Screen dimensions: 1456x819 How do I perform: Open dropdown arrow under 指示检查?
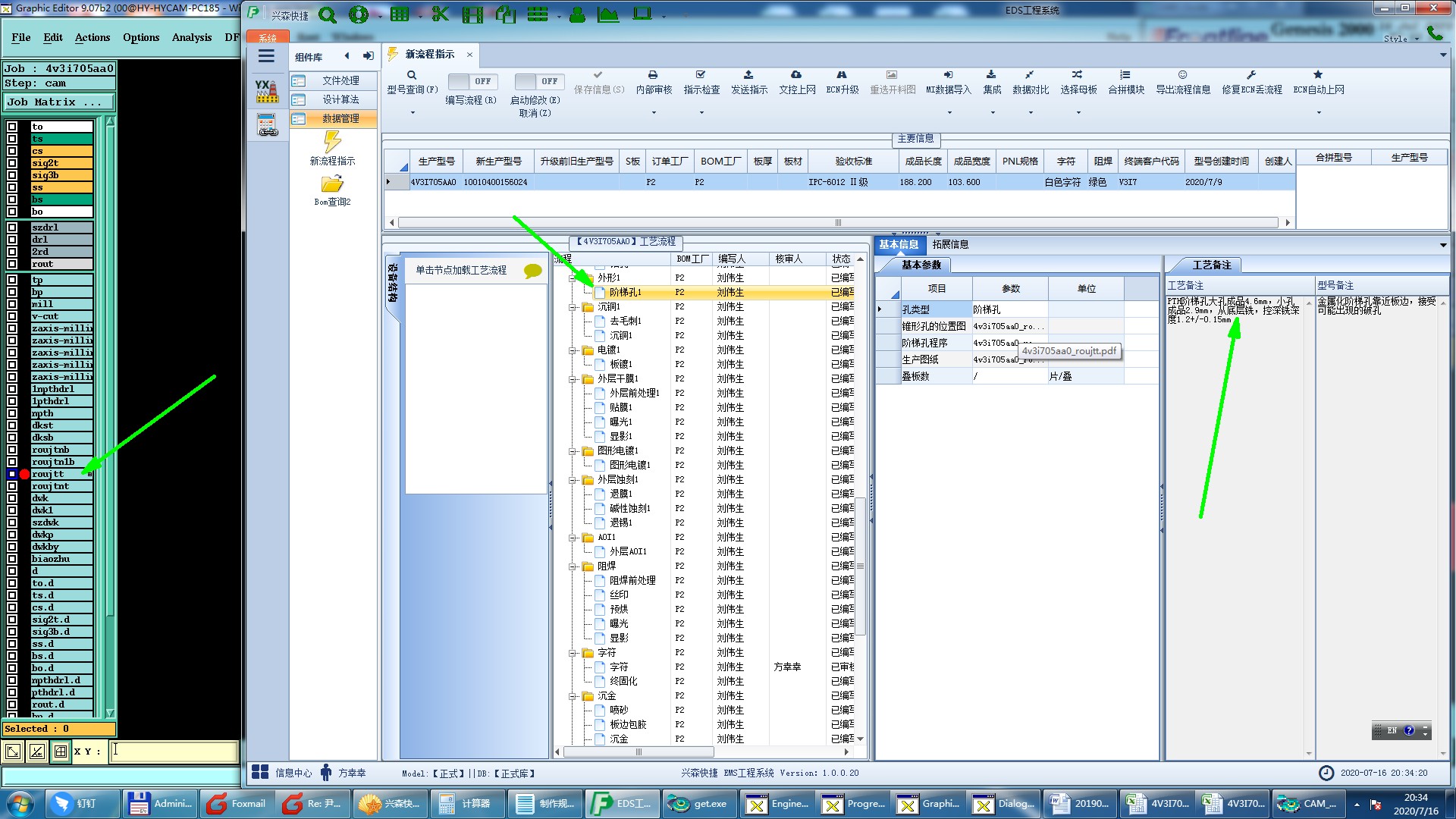[x=701, y=113]
